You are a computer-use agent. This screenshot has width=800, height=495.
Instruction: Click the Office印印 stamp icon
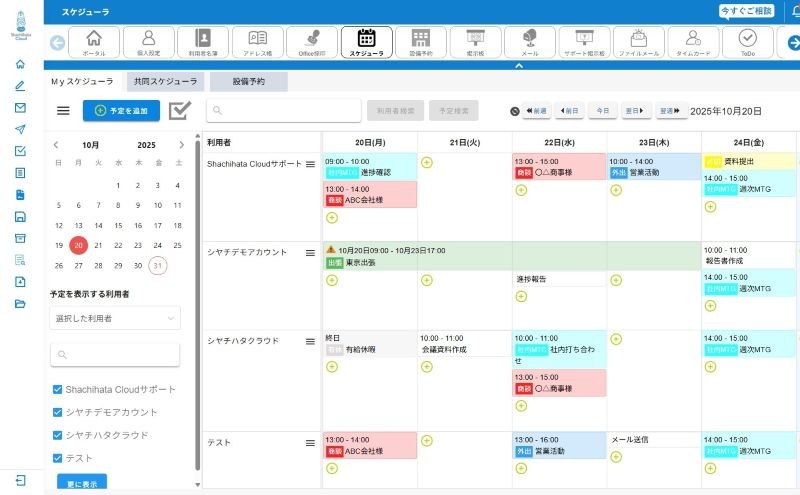[x=312, y=41]
